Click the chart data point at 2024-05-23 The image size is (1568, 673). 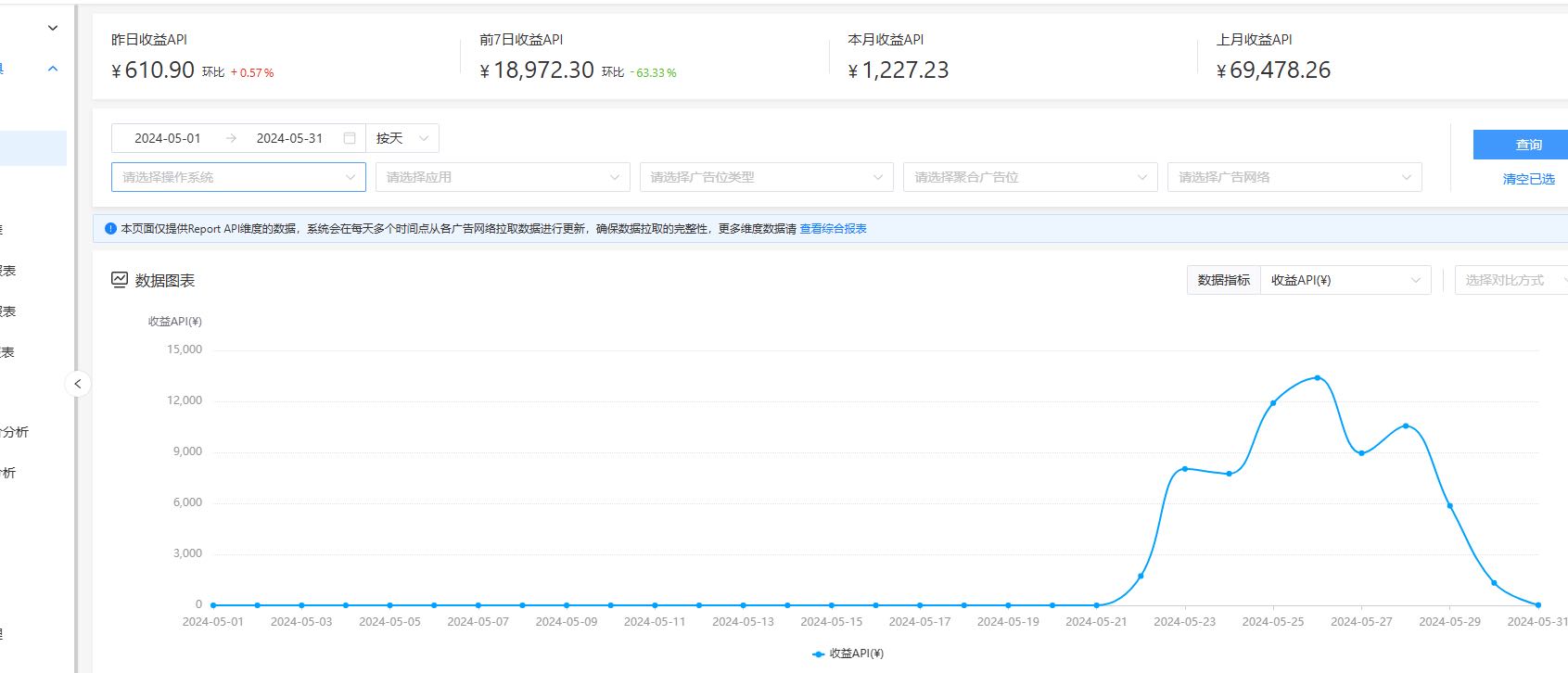click(1185, 469)
